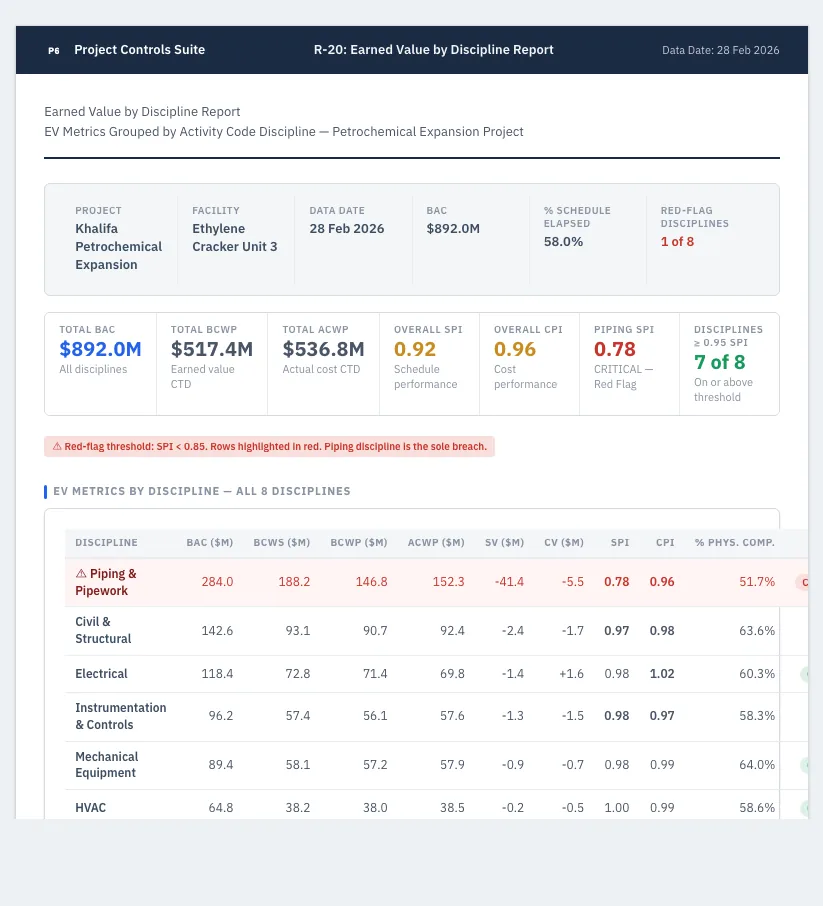Select the Instrumentation & Controls row
Viewport: 823px width, 906px height.
coord(436,716)
